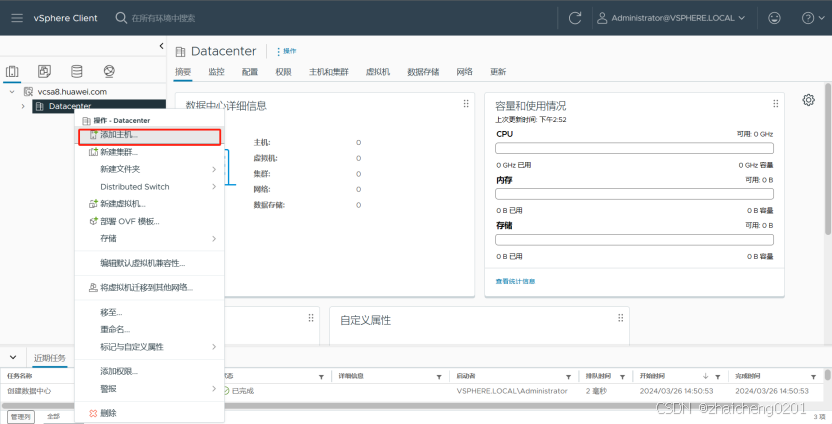Image resolution: width=832 pixels, height=424 pixels.
Task: Open the summary page settings gear
Action: click(808, 100)
